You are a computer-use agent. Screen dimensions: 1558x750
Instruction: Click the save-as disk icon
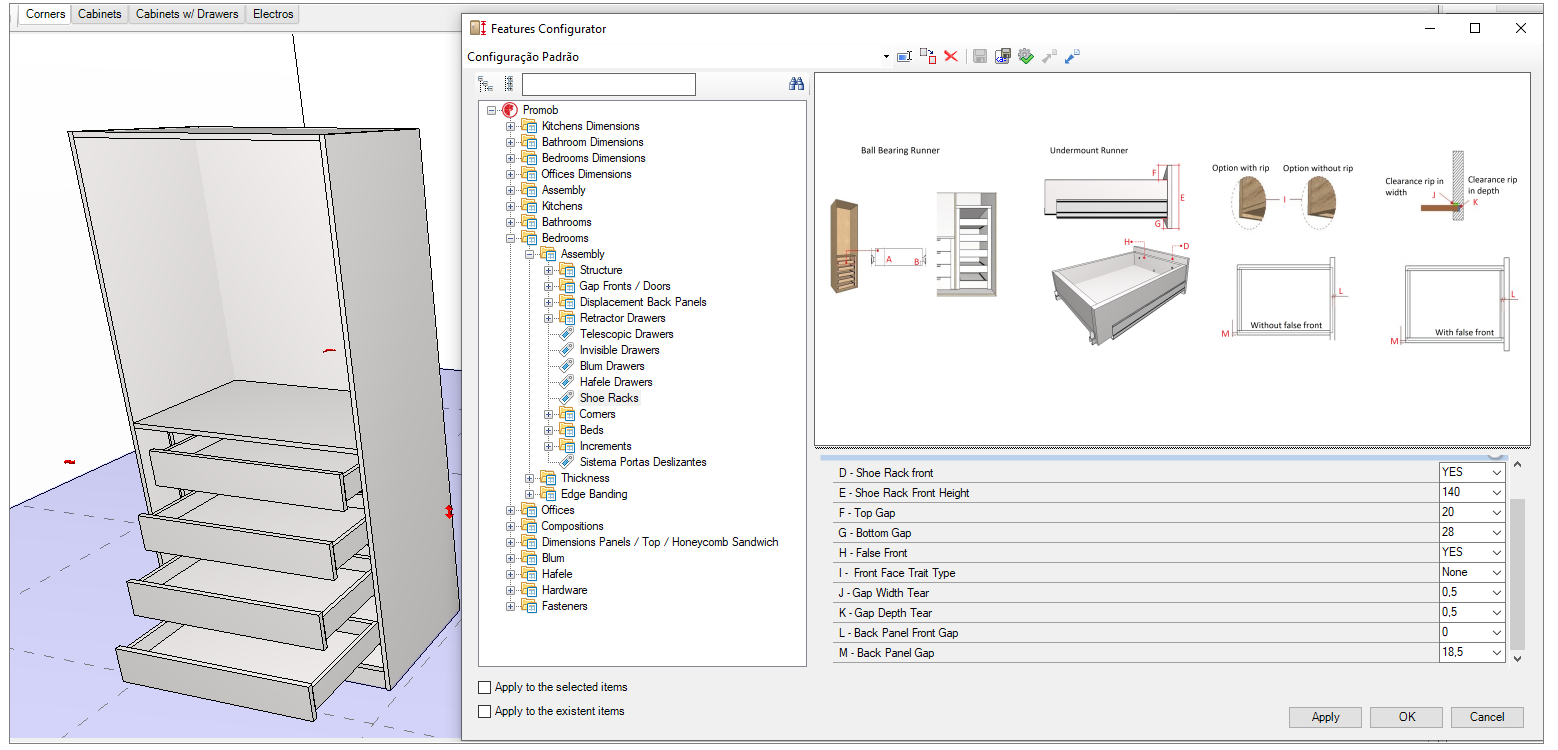tap(1003, 57)
